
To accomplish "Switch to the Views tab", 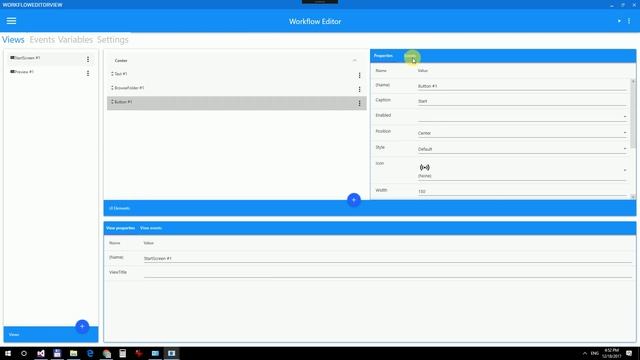I will pos(13,40).
